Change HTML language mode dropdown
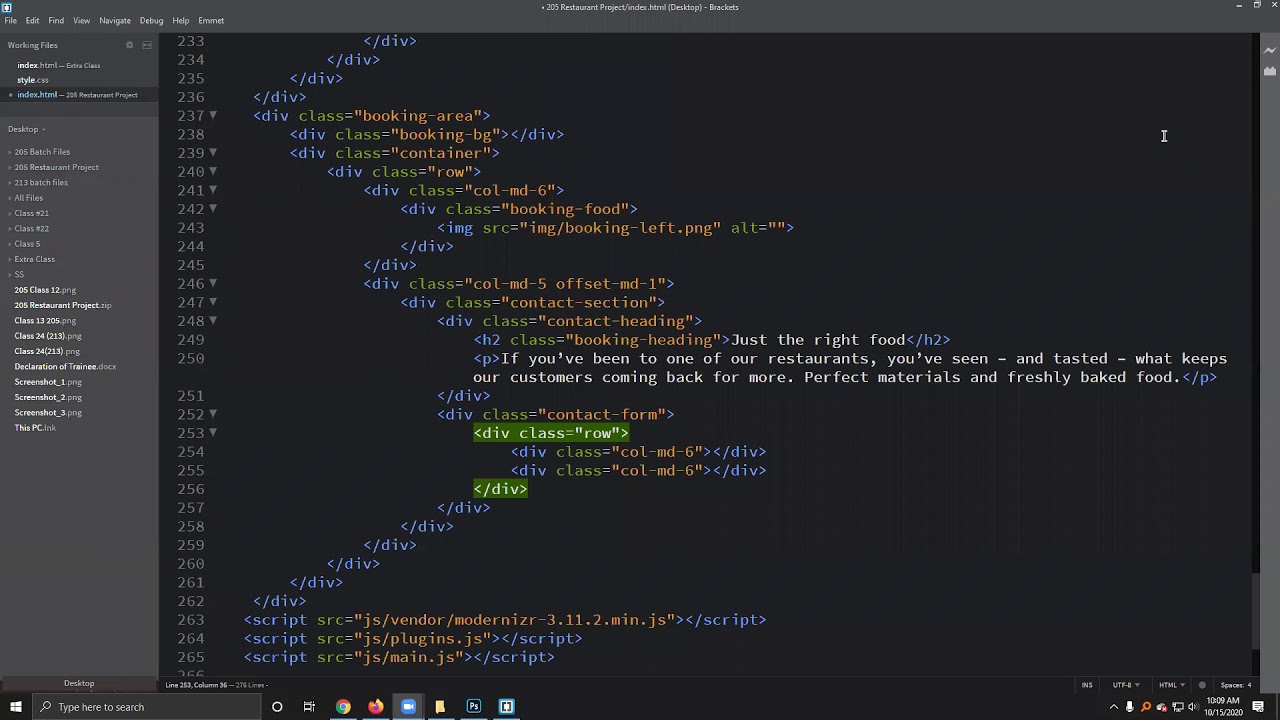Image resolution: width=1280 pixels, height=720 pixels. tap(1171, 685)
